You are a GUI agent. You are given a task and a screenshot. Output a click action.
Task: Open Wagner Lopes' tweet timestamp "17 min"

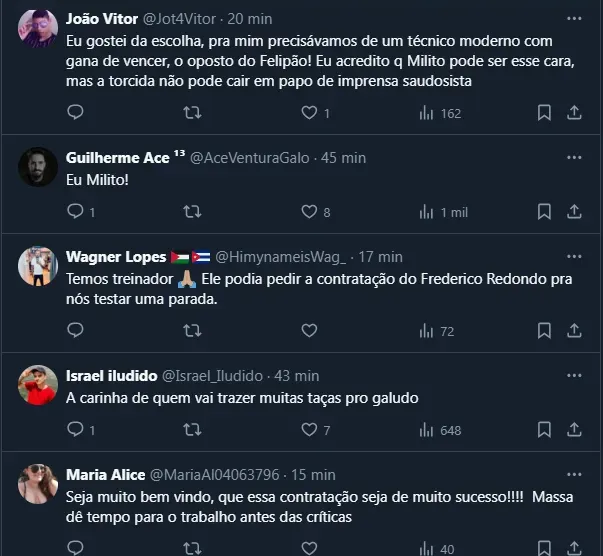[380, 257]
